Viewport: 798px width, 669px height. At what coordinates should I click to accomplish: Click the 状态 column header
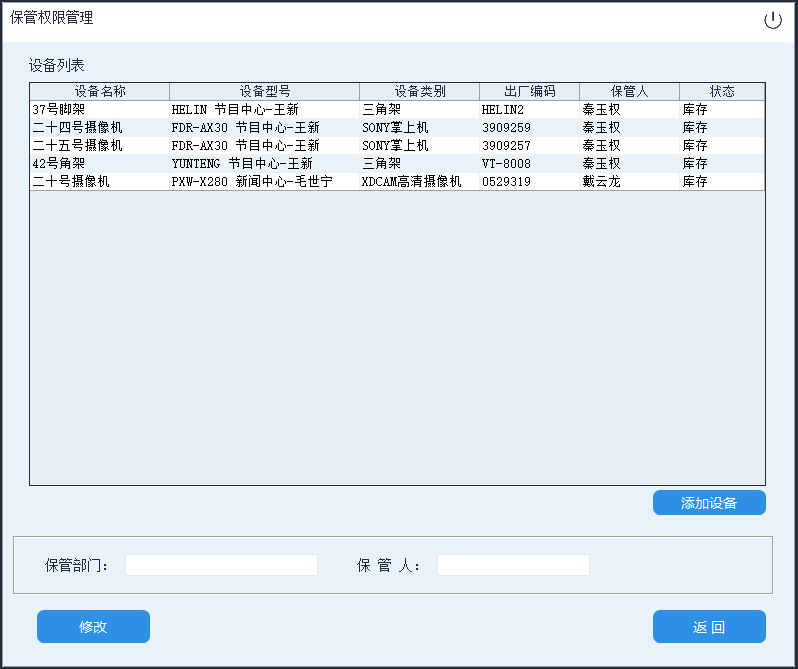[722, 91]
